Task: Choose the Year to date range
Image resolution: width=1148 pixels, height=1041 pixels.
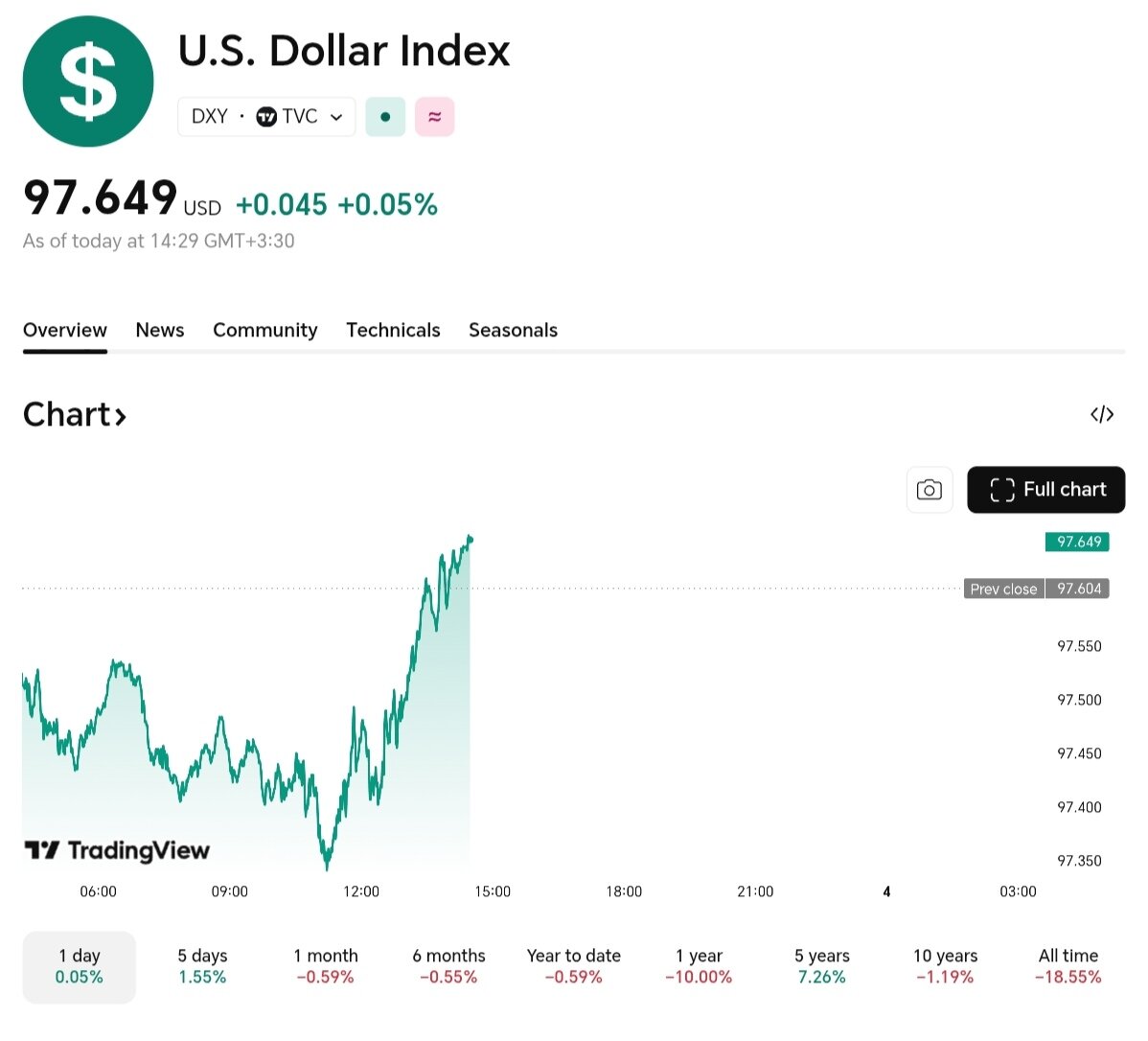Action: pyautogui.click(x=574, y=966)
